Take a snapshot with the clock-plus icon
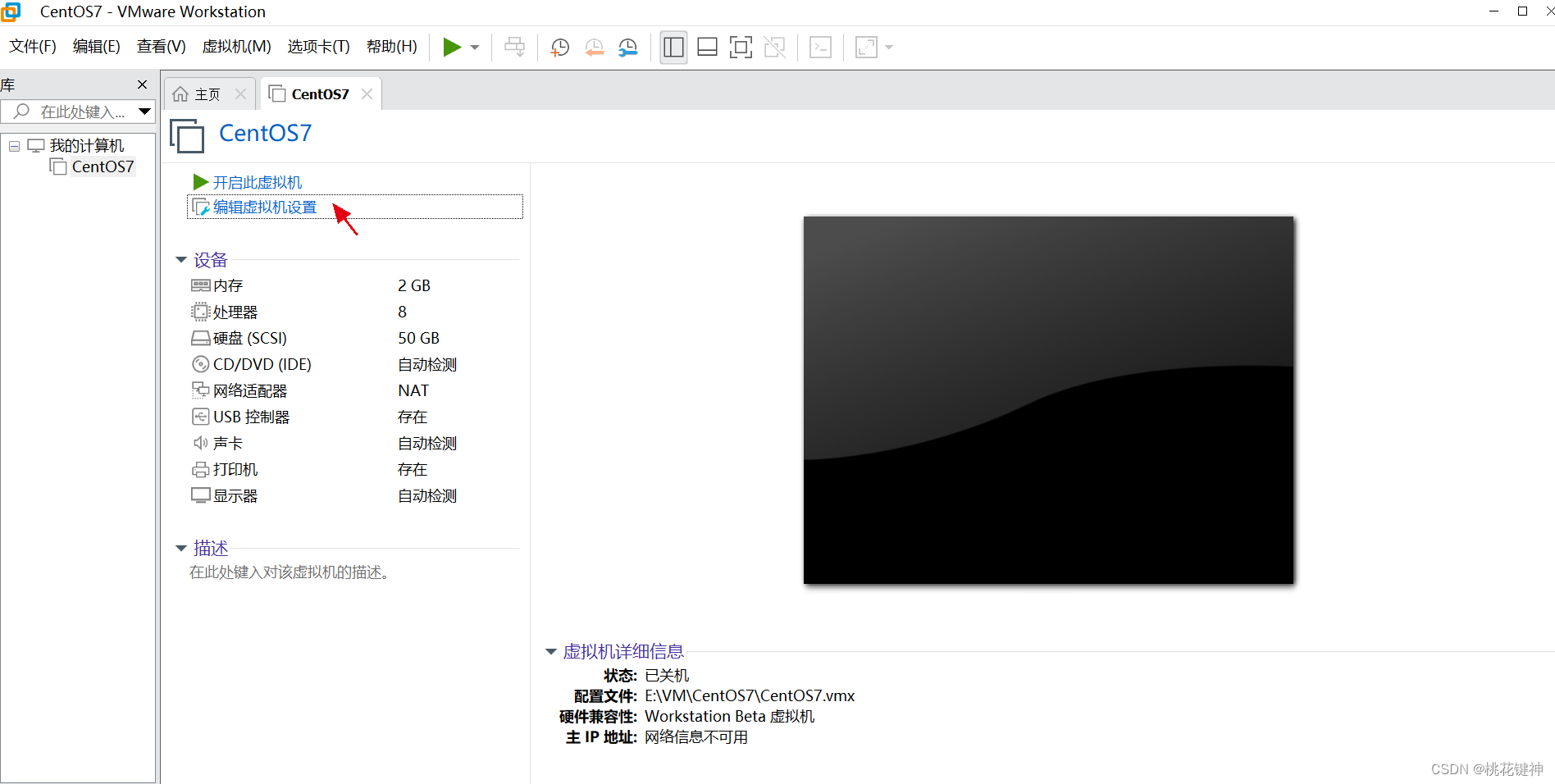 point(560,48)
